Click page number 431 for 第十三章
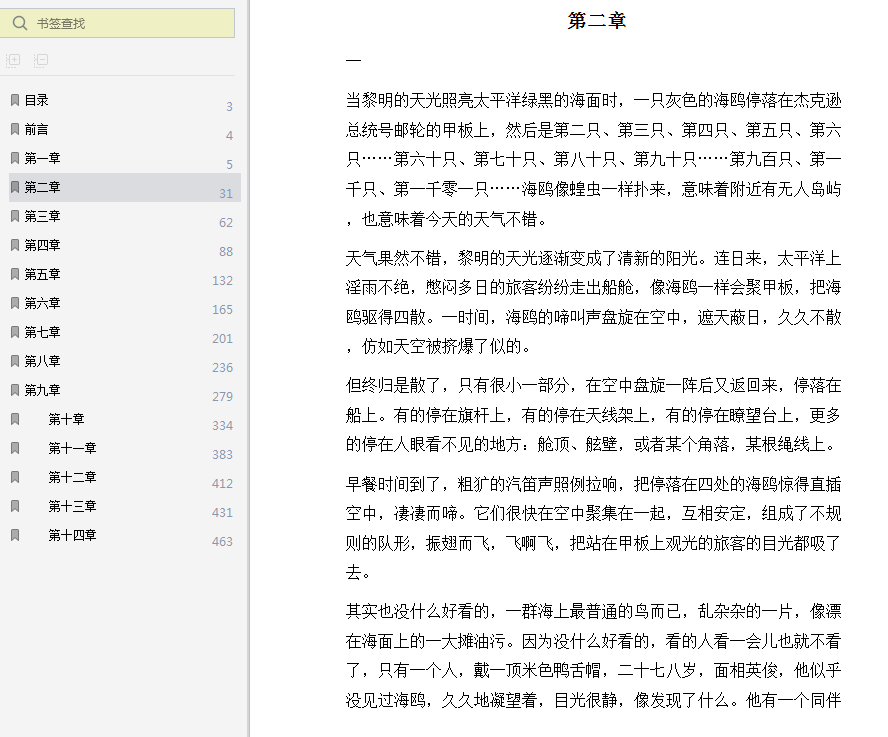The image size is (888, 737). pos(223,513)
